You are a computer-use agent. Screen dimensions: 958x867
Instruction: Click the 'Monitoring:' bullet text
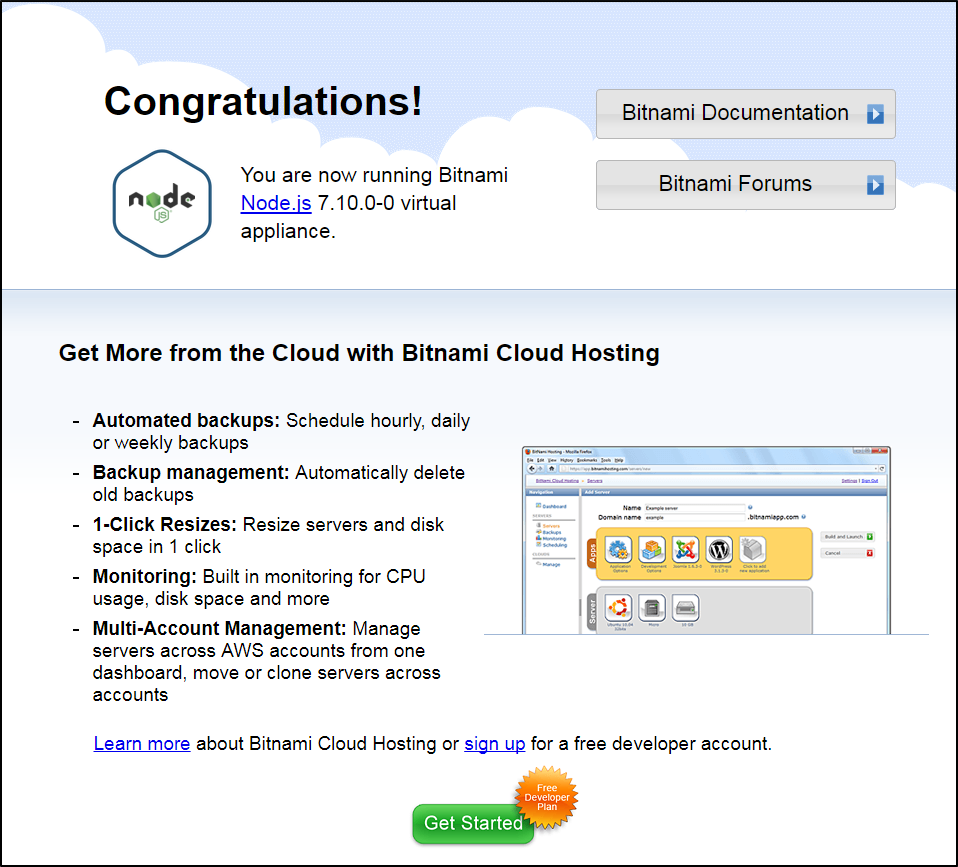(x=144, y=576)
